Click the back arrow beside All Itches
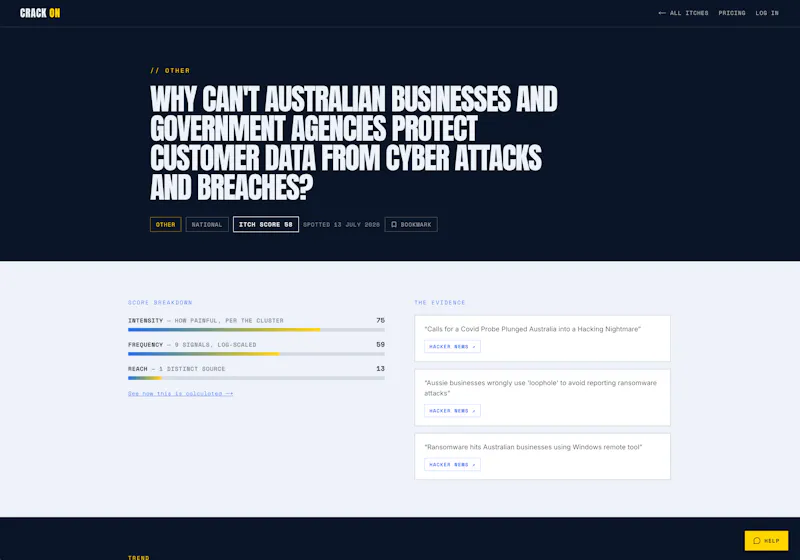Viewport: 800px width, 560px height. [x=662, y=13]
